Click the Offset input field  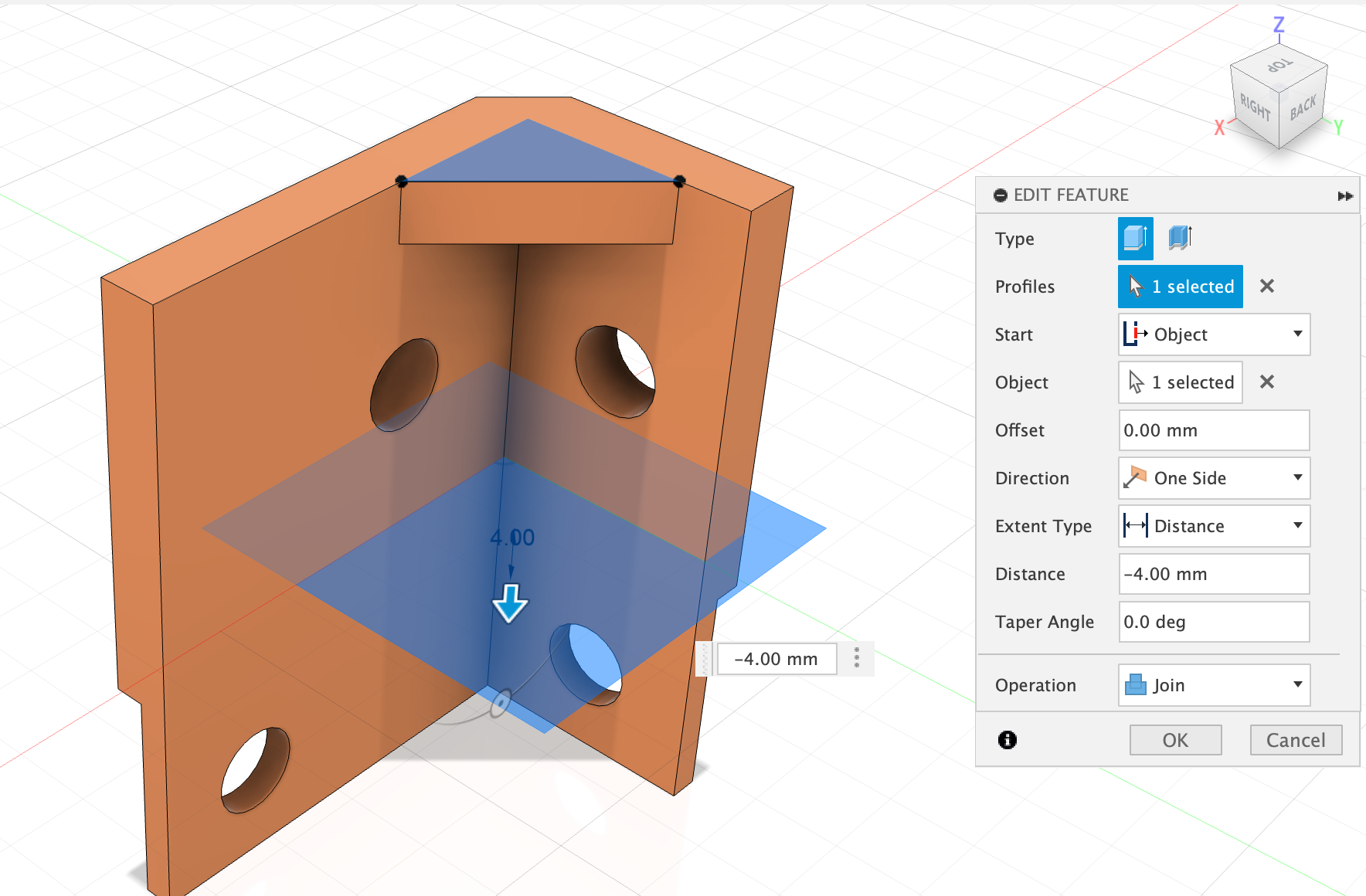(1214, 430)
